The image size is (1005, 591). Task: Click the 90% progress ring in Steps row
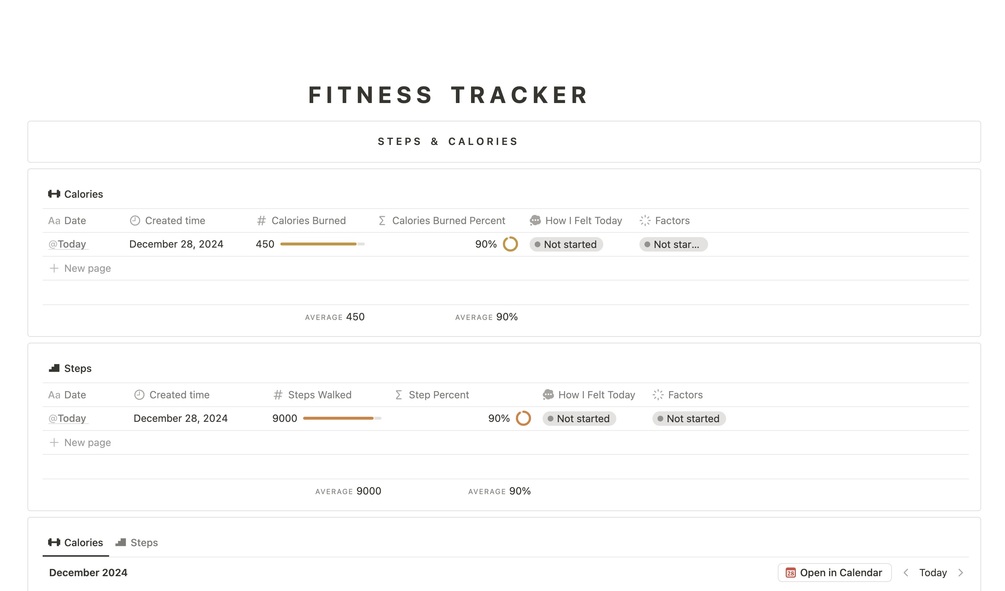523,418
